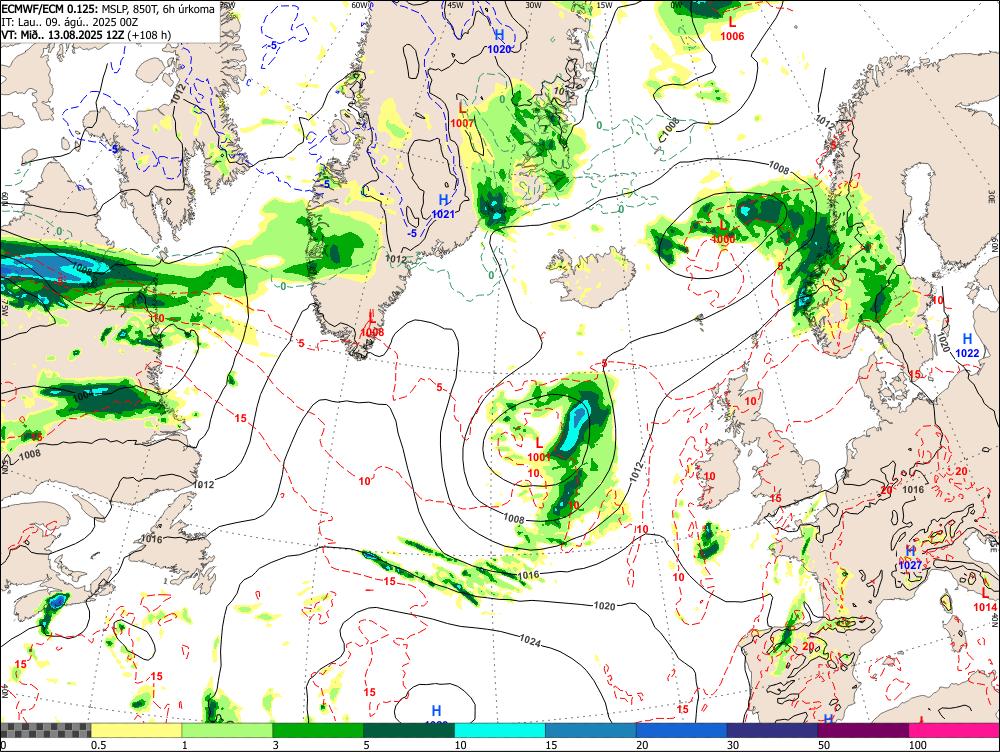The image size is (1000, 752).
Task: Click the 'L 1008' label at Greenland's southern tip
Action: [x=372, y=324]
